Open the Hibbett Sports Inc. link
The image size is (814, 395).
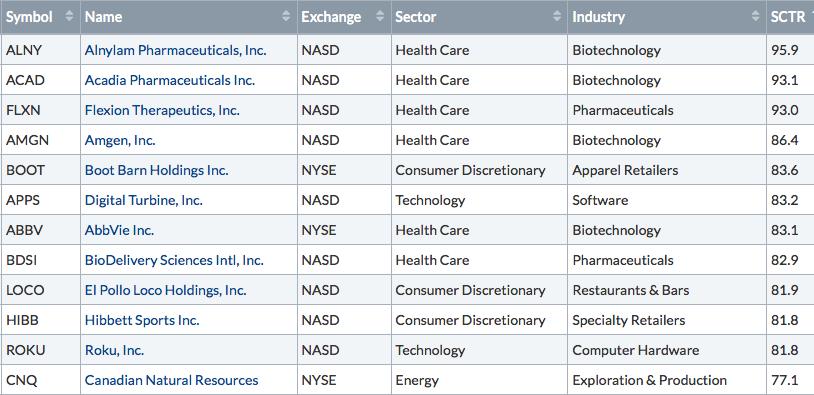(x=142, y=321)
